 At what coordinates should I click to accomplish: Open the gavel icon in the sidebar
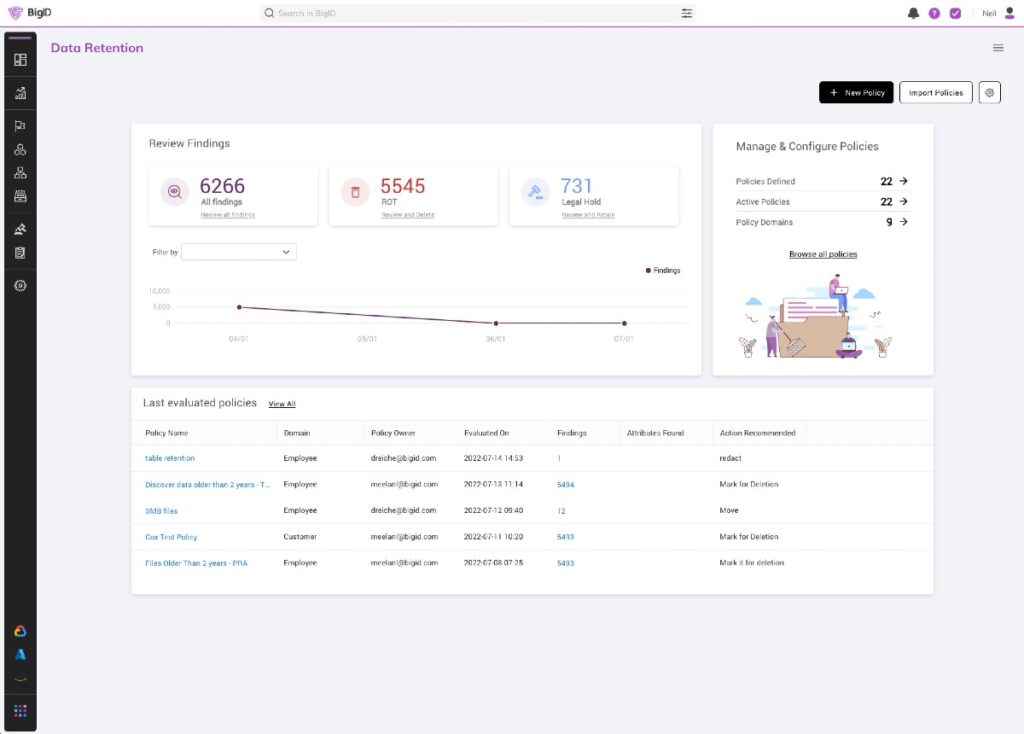pyautogui.click(x=20, y=229)
